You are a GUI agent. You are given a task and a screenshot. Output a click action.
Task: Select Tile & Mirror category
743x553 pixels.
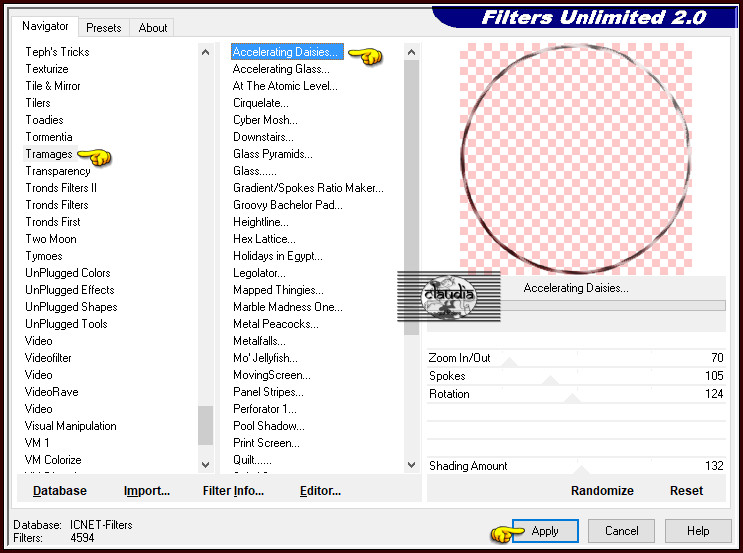53,86
